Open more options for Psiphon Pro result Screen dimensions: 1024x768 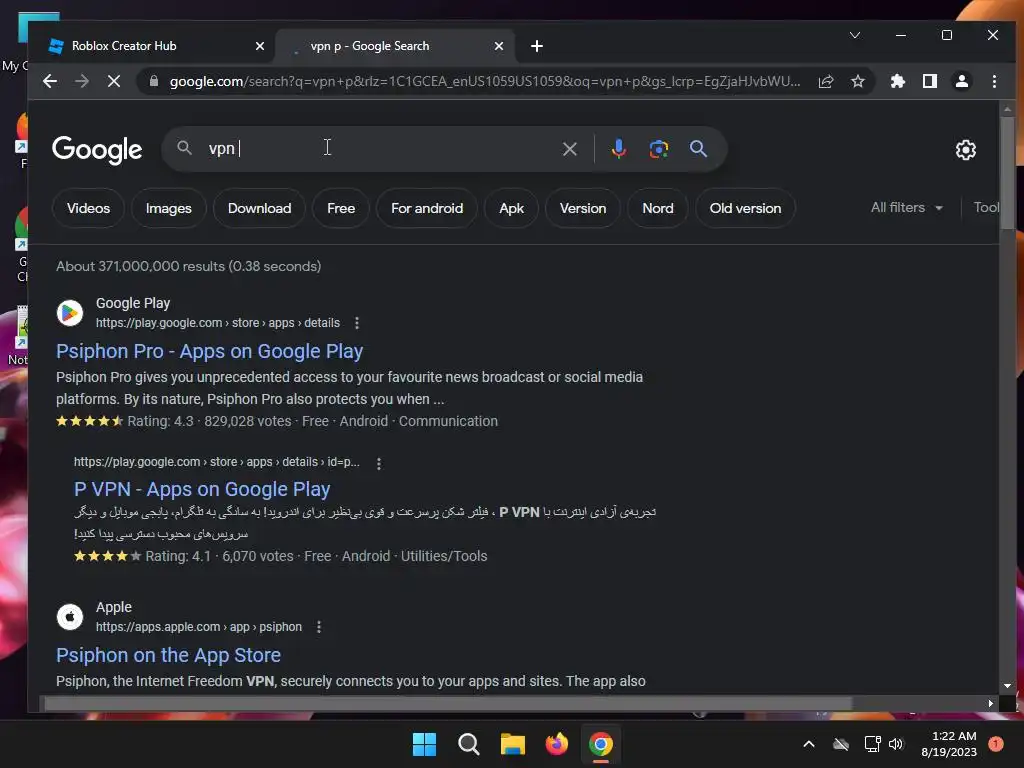357,323
